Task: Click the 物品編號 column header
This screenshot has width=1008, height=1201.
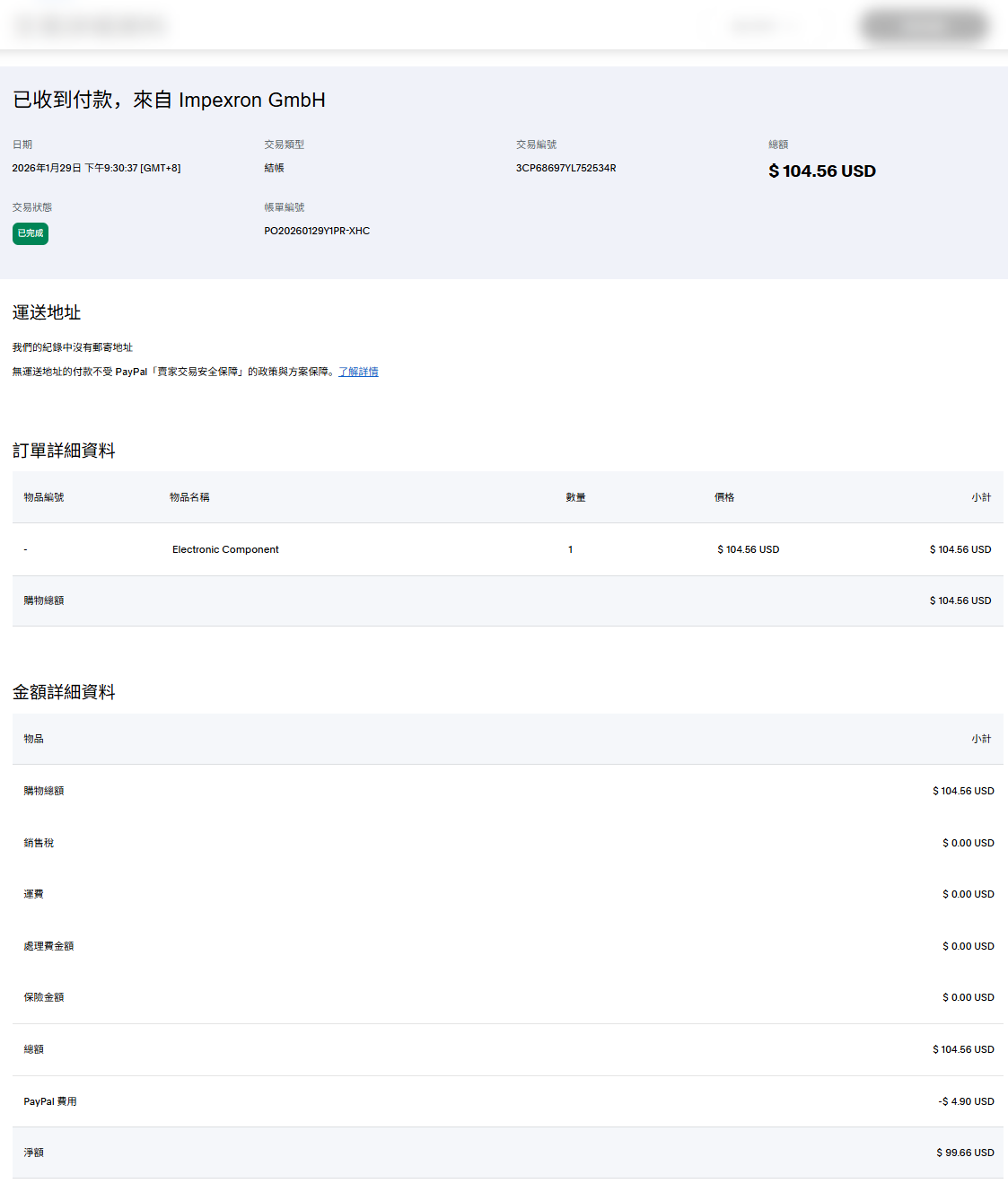Action: [44, 497]
